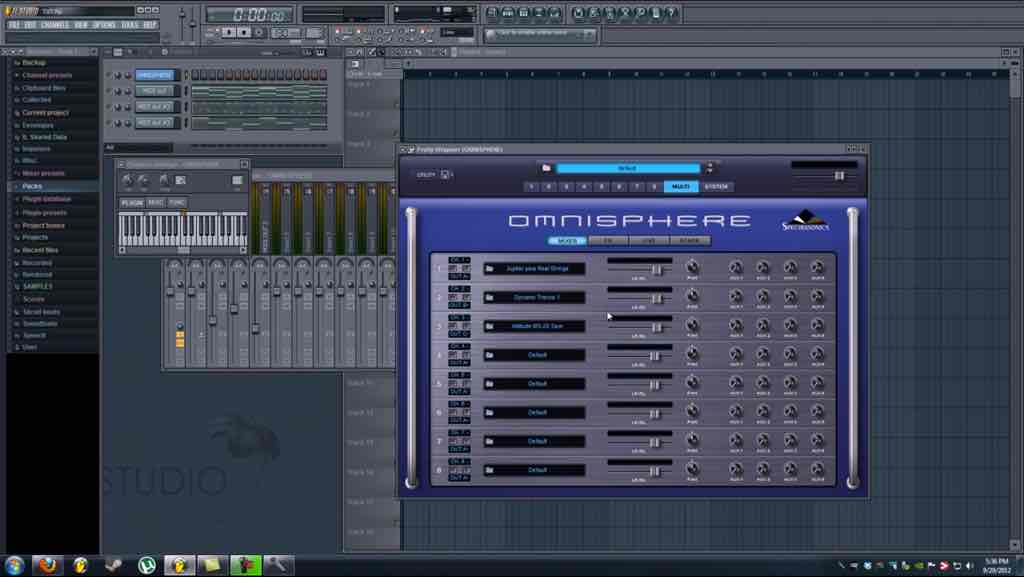The width and height of the screenshot is (1024, 577).
Task: Open Sticky Notes from the taskbar
Action: click(x=212, y=565)
